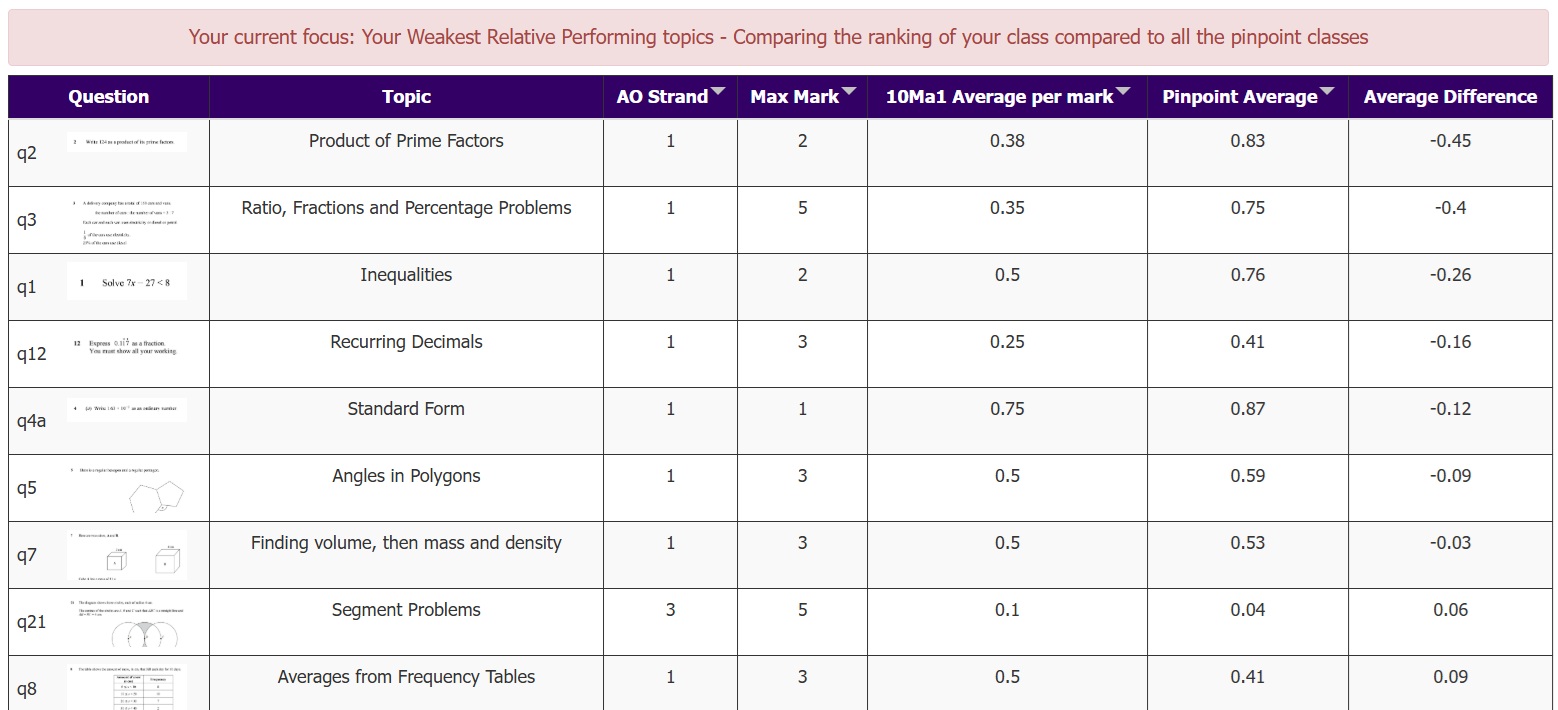The image size is (1558, 710).
Task: View the q8 frequency table thumbnail
Action: (x=126, y=686)
